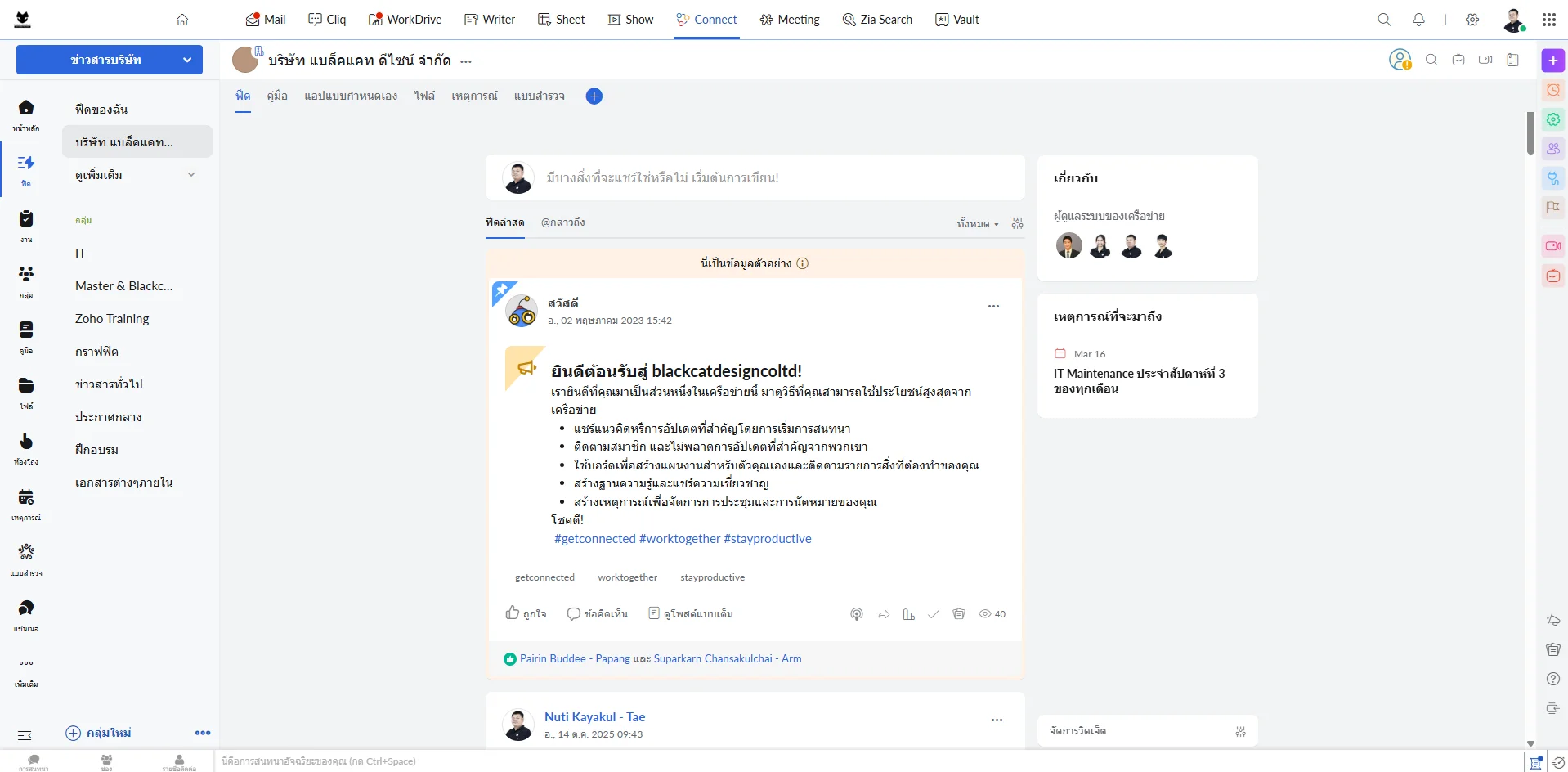Create a new group with กลุ่มใหม่
Screen dimensions: 1568x772
point(99,733)
